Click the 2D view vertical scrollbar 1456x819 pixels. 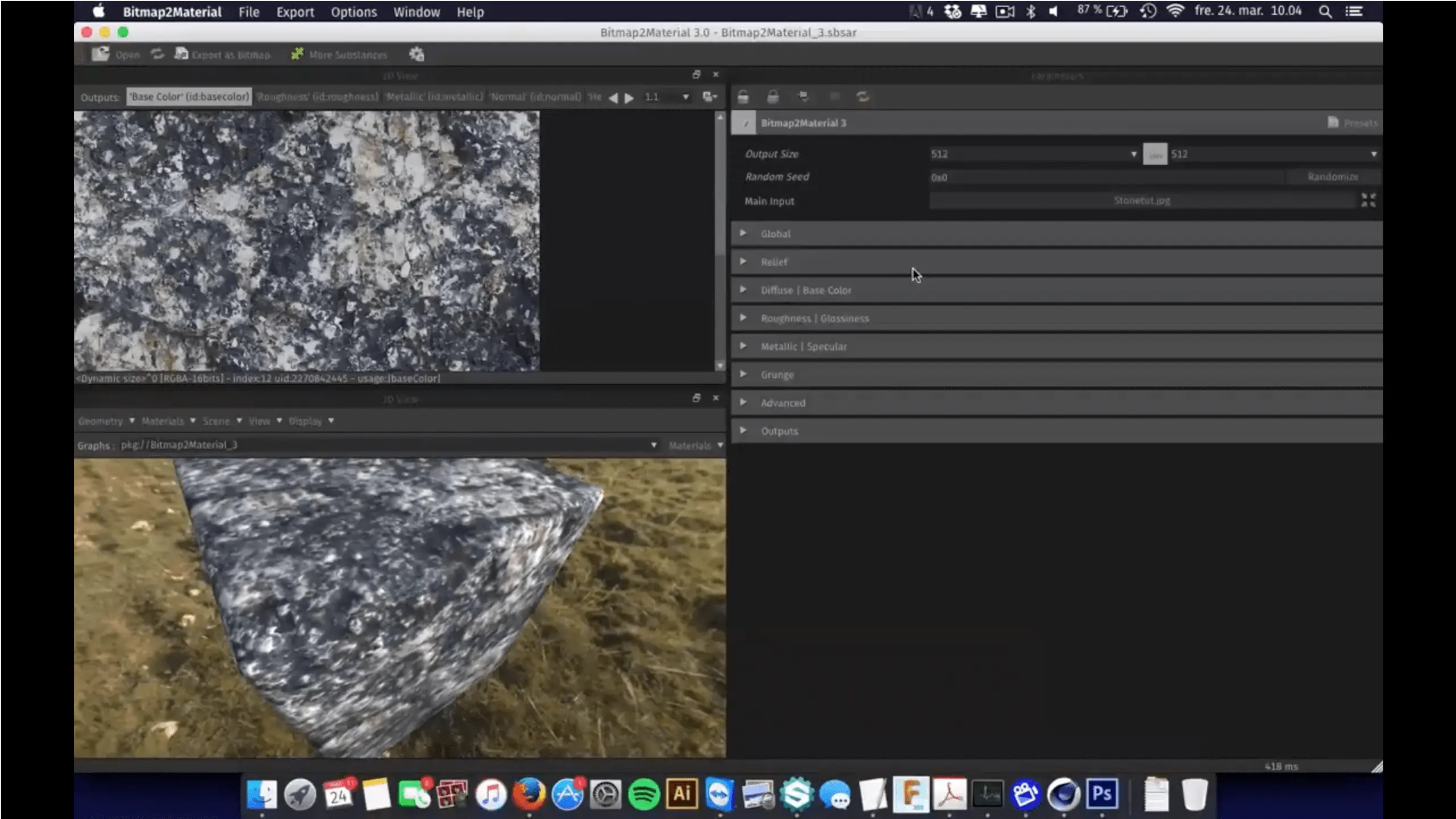click(720, 241)
